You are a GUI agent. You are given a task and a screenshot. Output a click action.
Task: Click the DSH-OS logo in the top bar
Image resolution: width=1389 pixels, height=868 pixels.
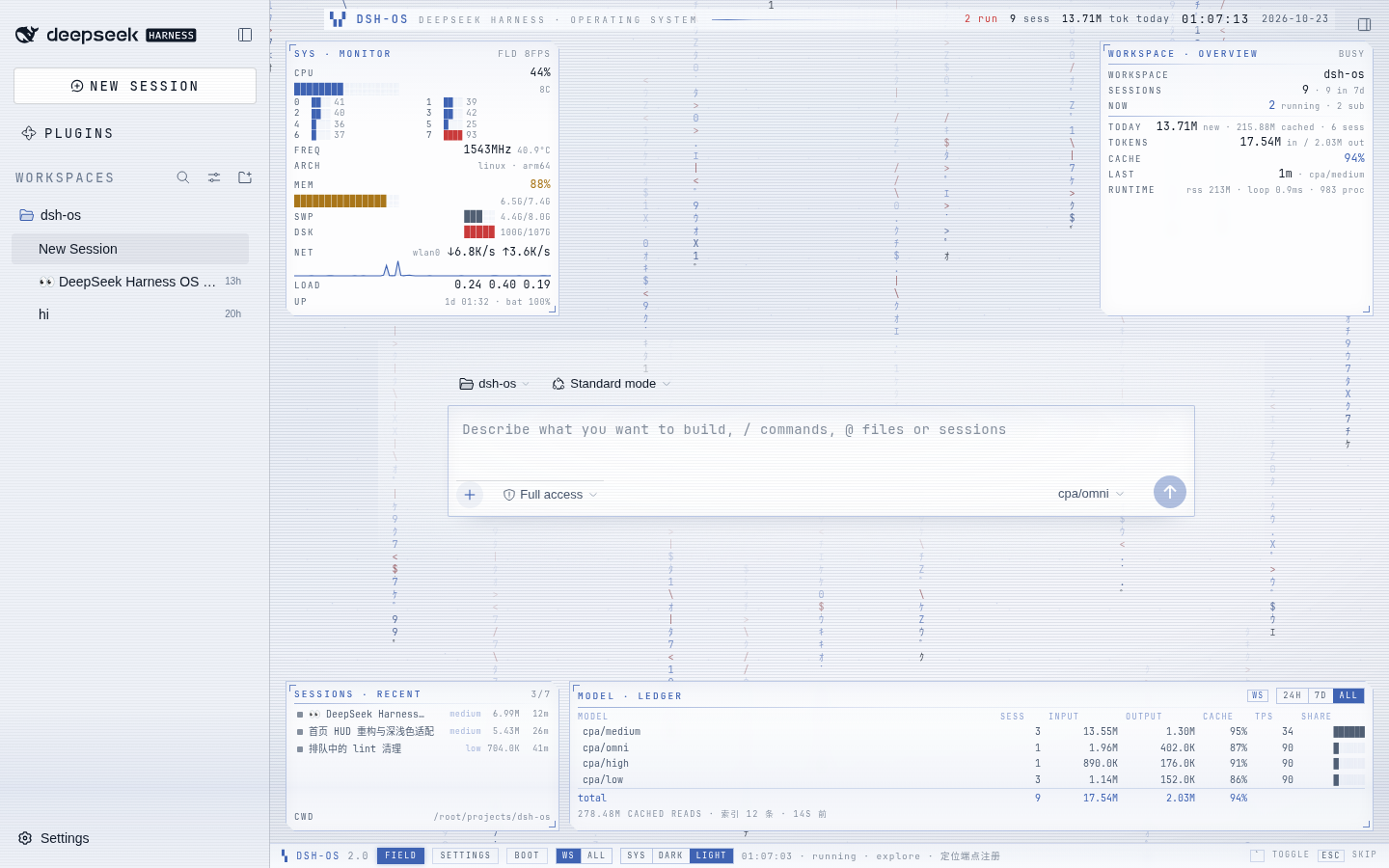(x=338, y=18)
